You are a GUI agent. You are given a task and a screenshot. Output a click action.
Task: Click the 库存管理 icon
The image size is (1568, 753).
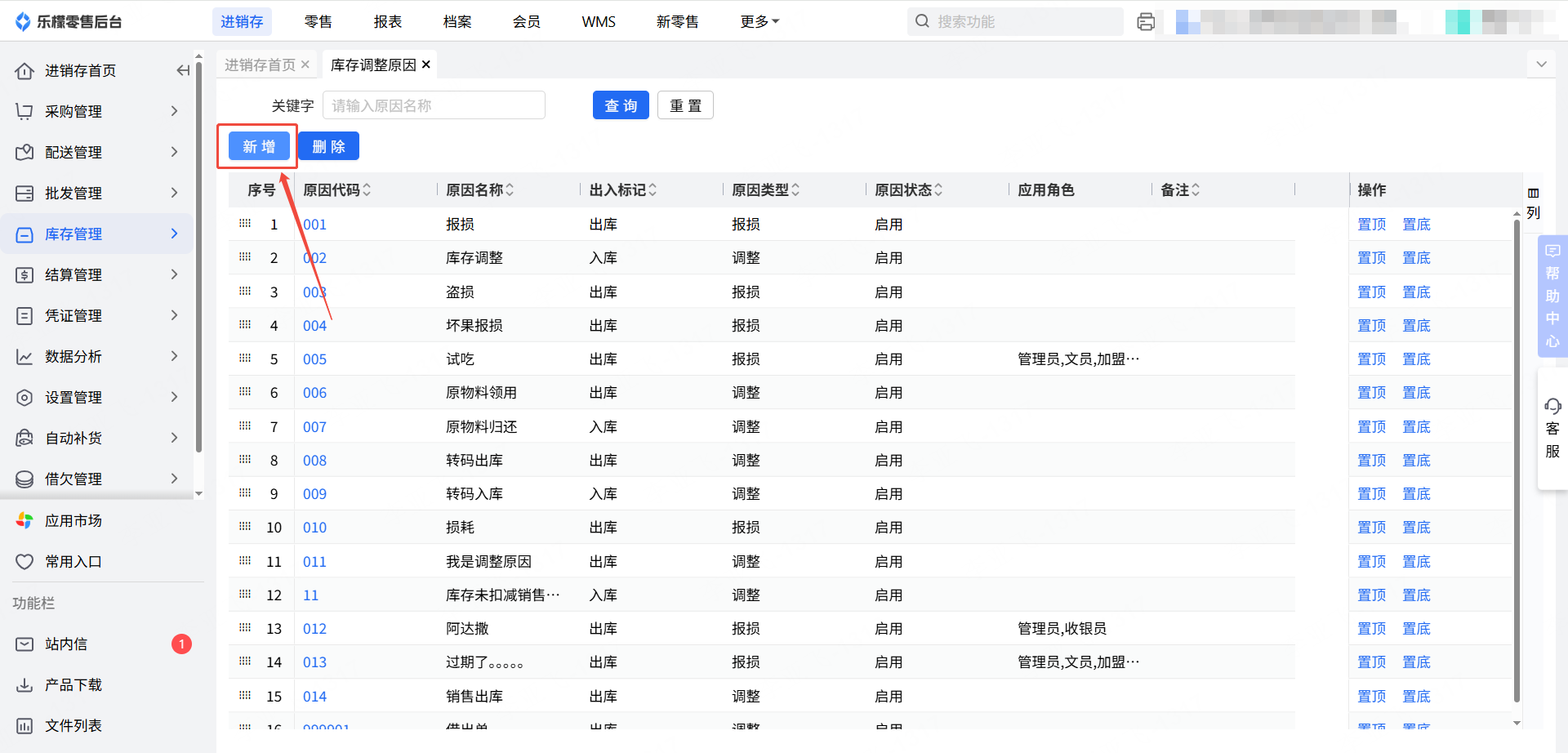24,234
